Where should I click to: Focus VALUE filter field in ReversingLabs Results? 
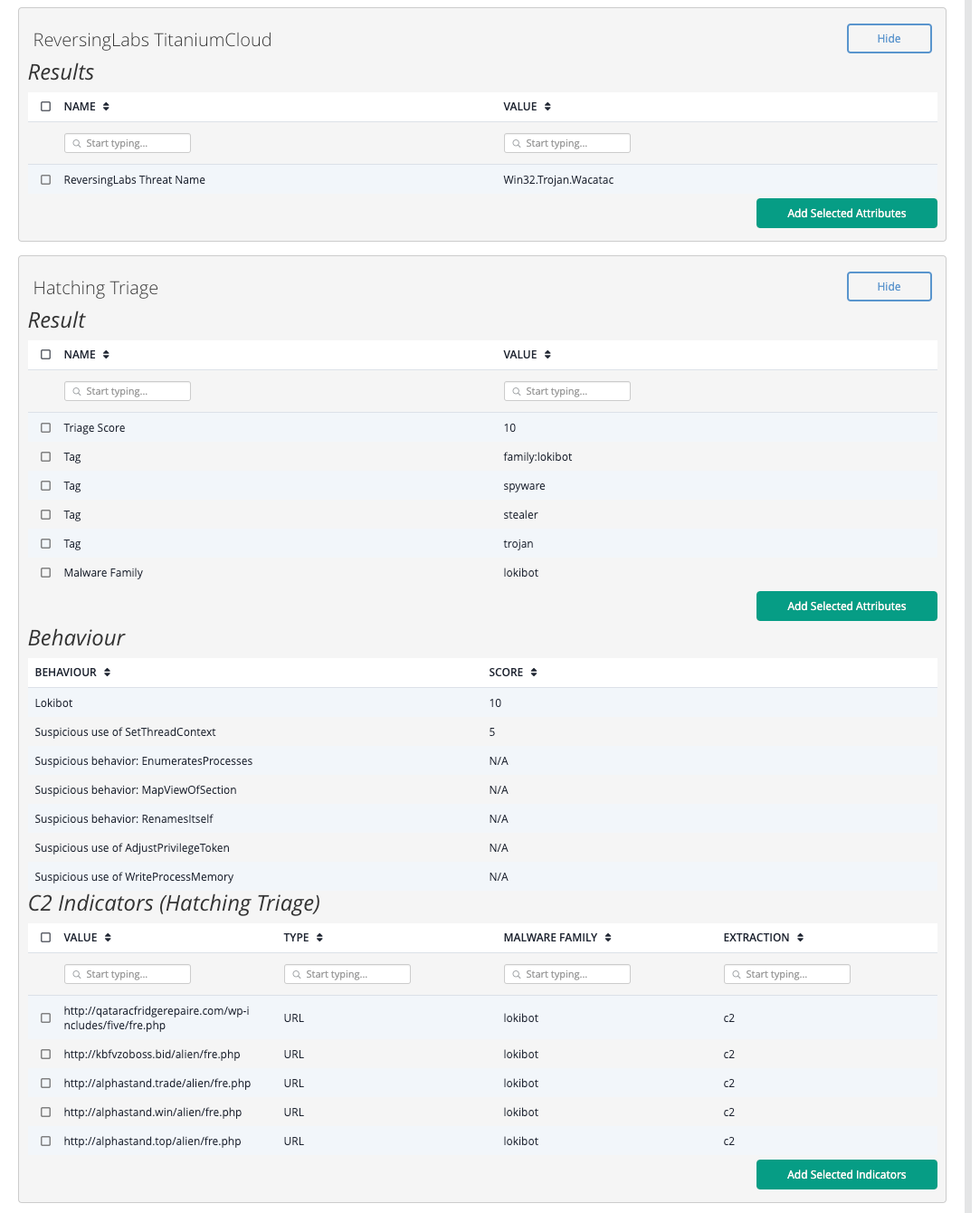click(x=567, y=143)
